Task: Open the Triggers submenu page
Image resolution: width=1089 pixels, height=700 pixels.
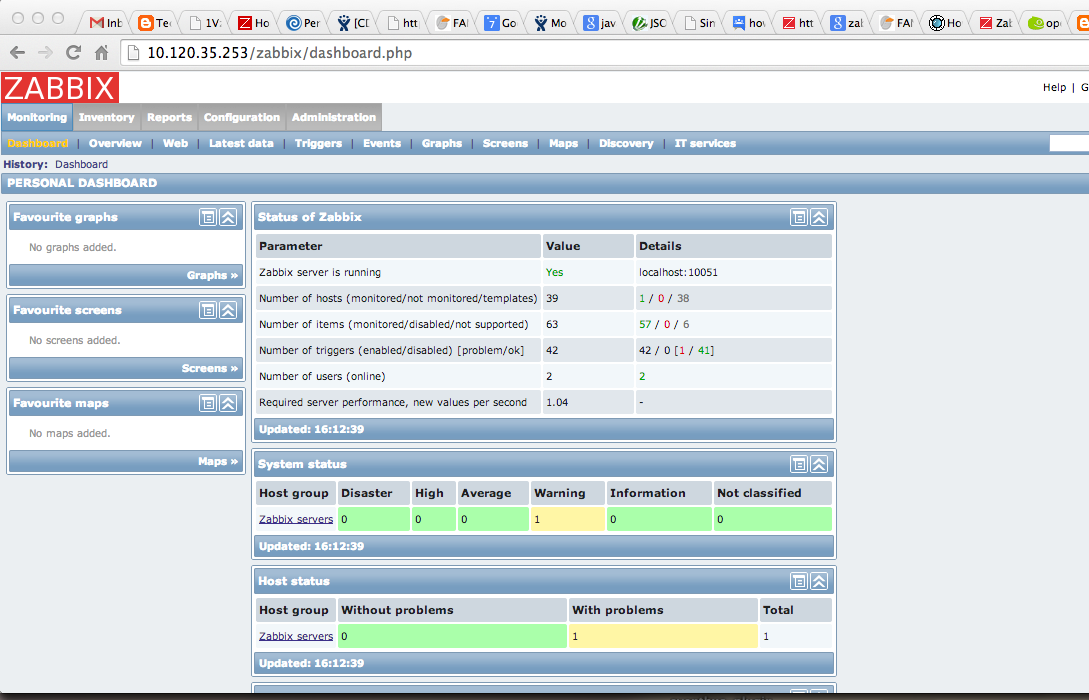Action: (318, 144)
